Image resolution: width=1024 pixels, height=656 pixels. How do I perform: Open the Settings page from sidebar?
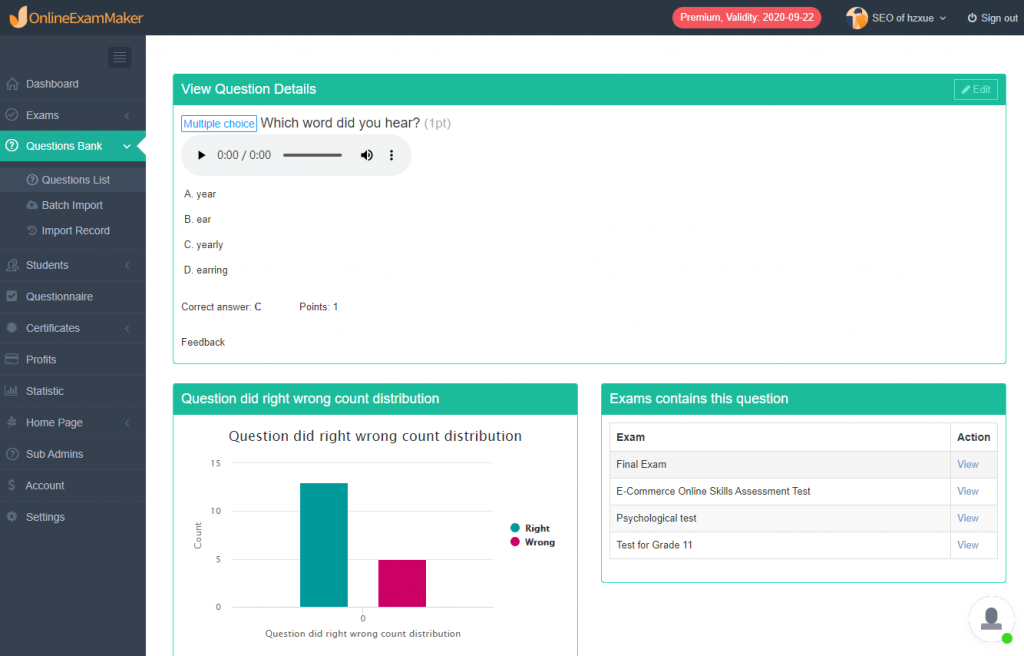[45, 517]
